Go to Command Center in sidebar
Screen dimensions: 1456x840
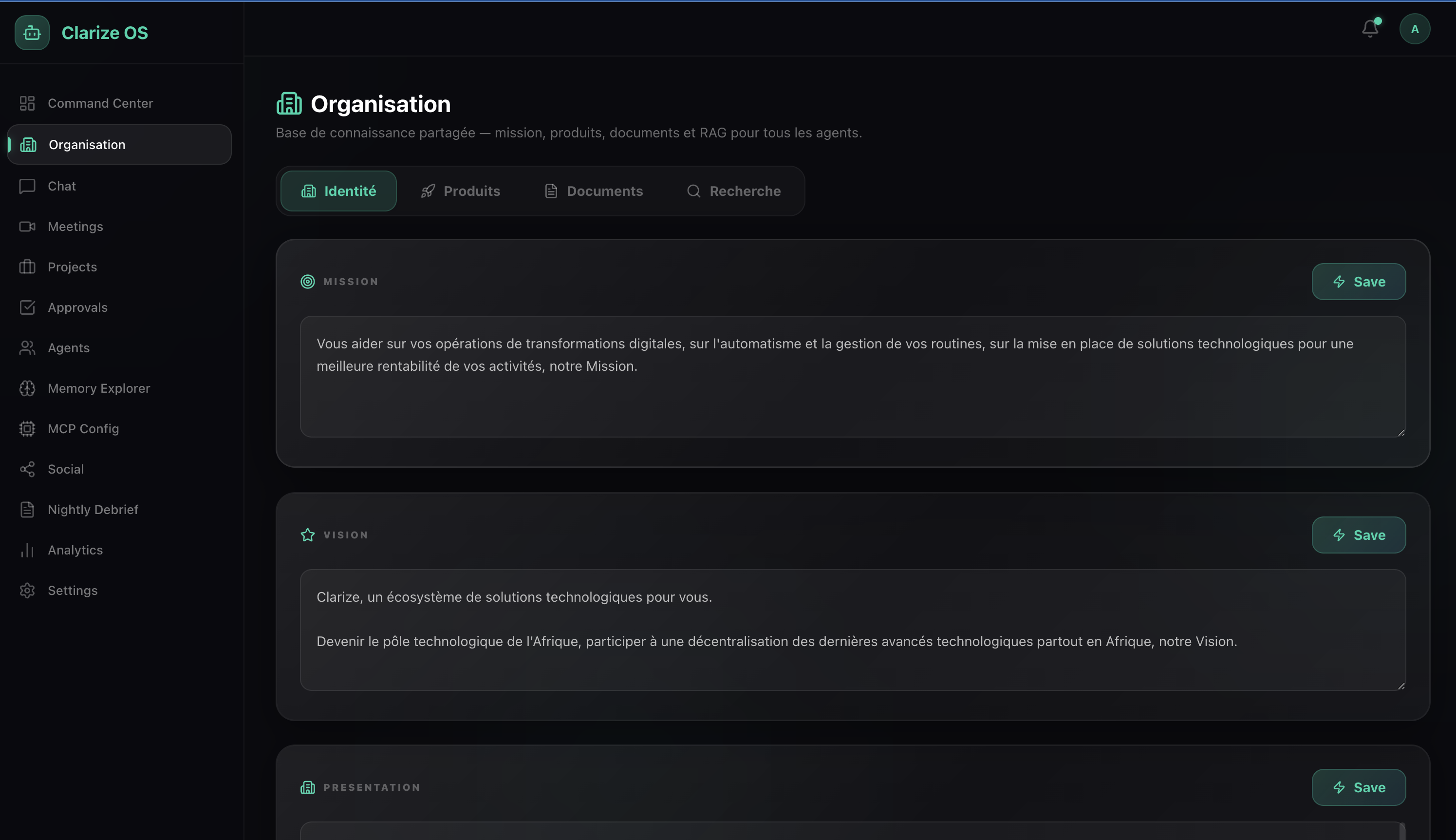click(x=100, y=103)
